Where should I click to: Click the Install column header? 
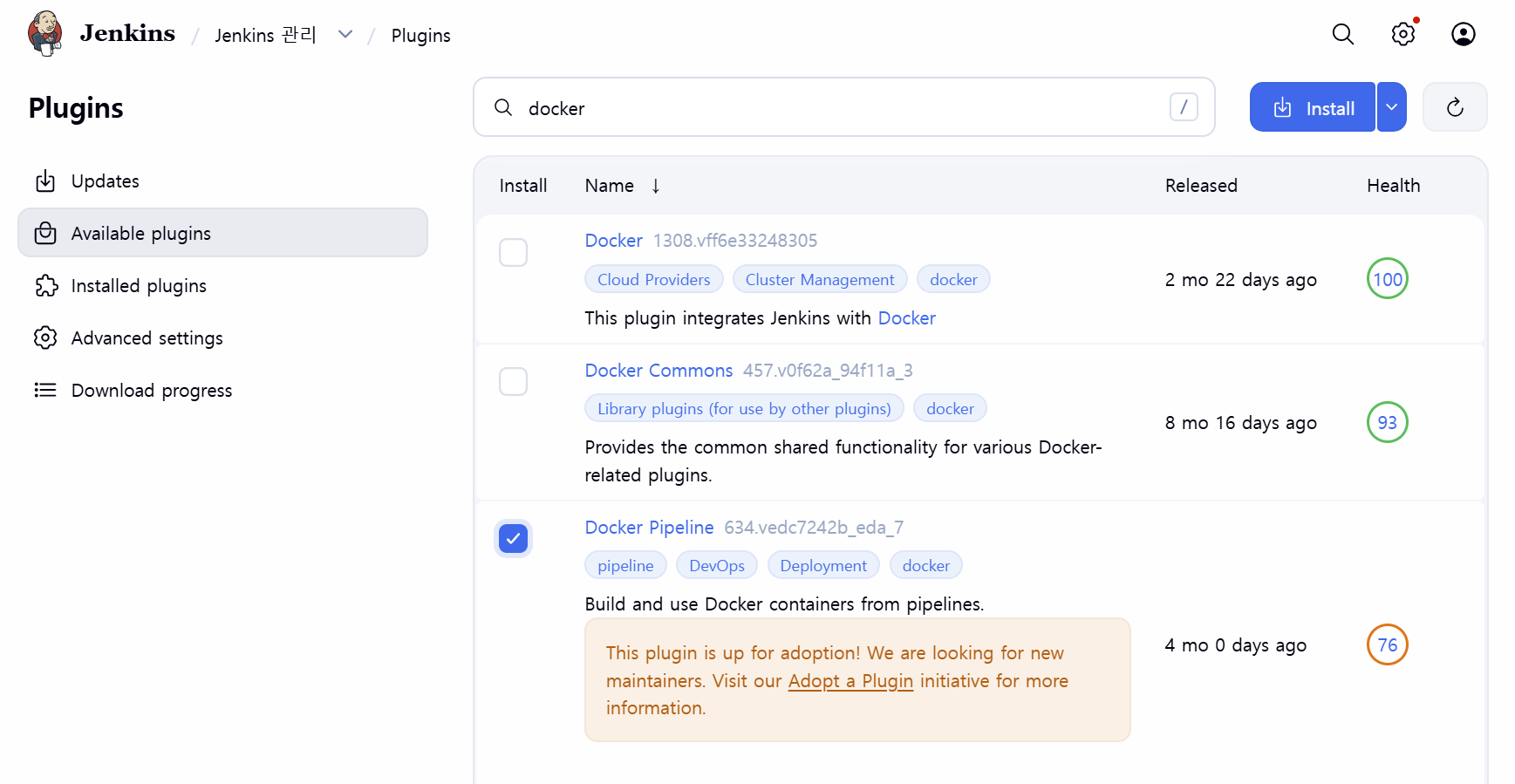522,186
